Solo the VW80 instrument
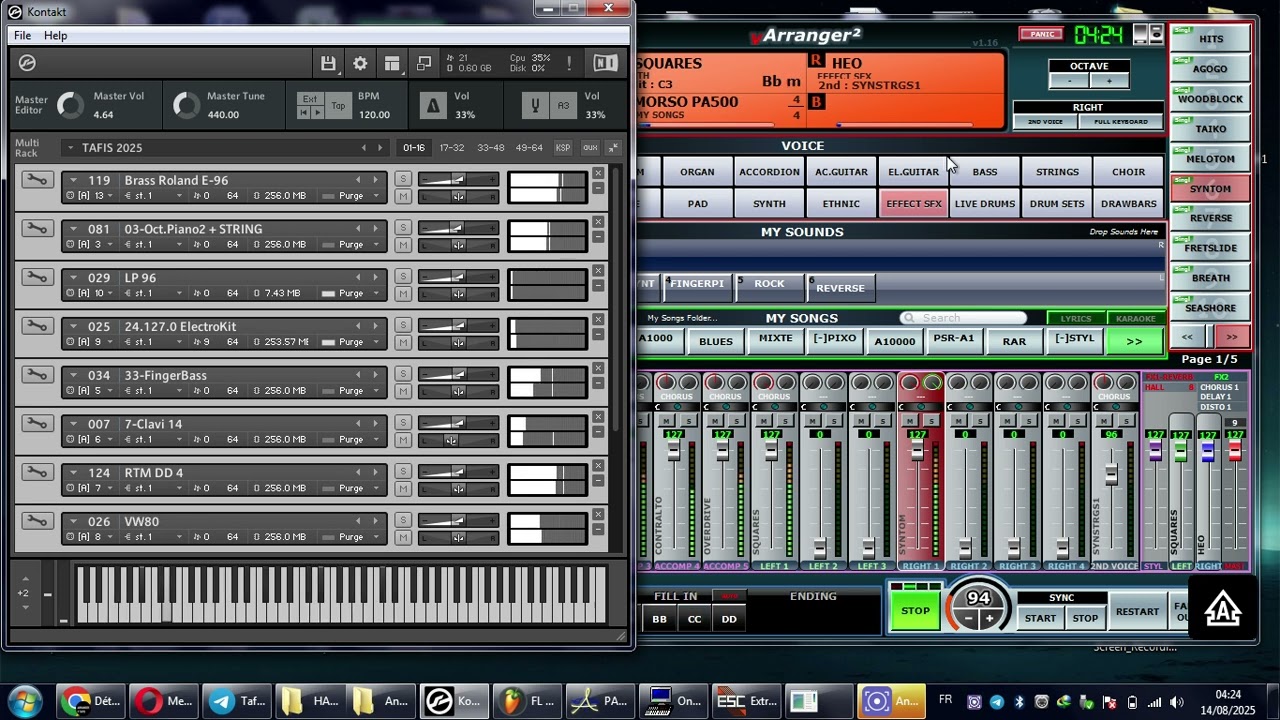 (x=403, y=520)
